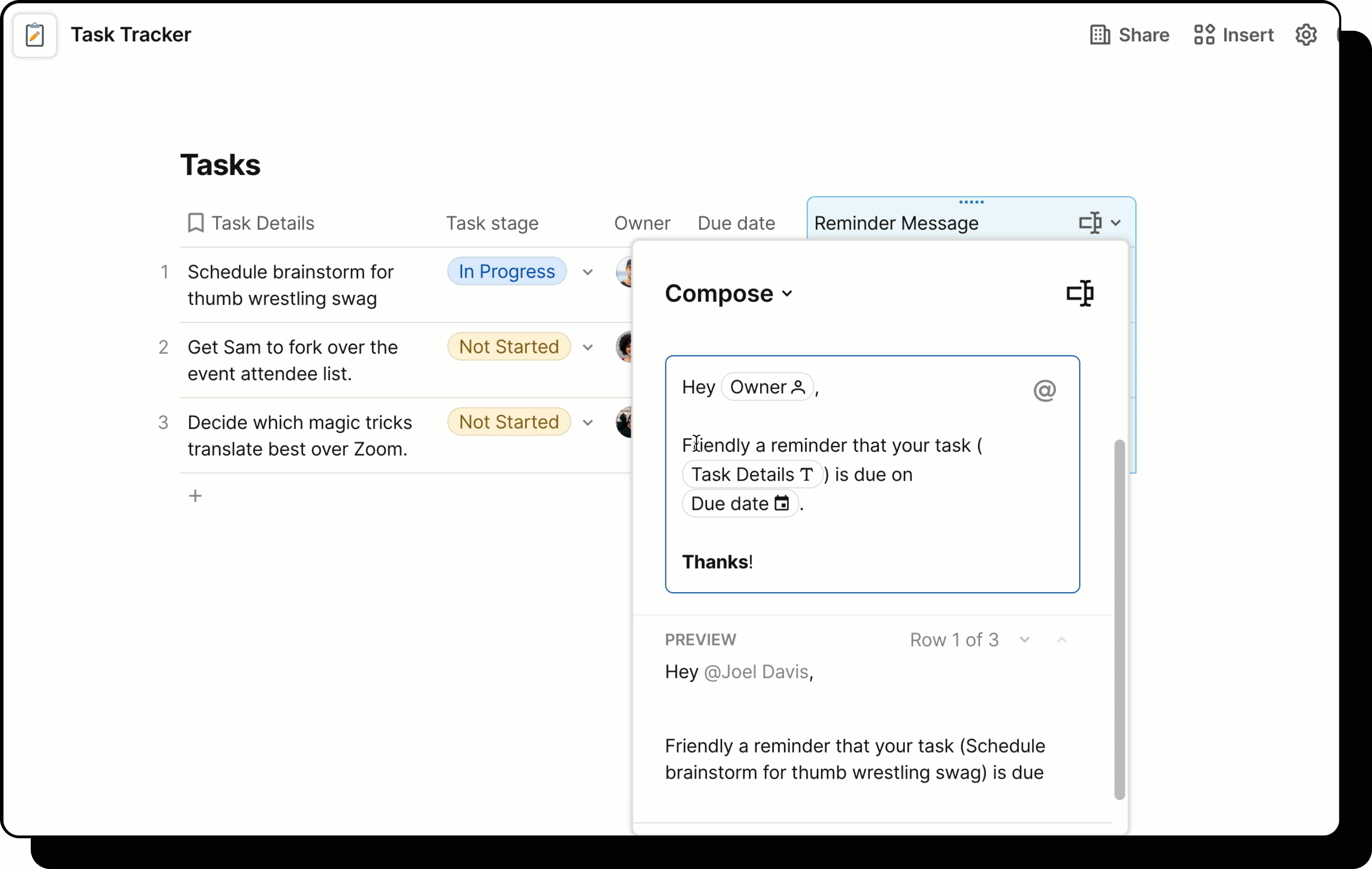The image size is (1372, 869).
Task: Click the Task Tracker clipboard doc icon
Action: coord(35,35)
